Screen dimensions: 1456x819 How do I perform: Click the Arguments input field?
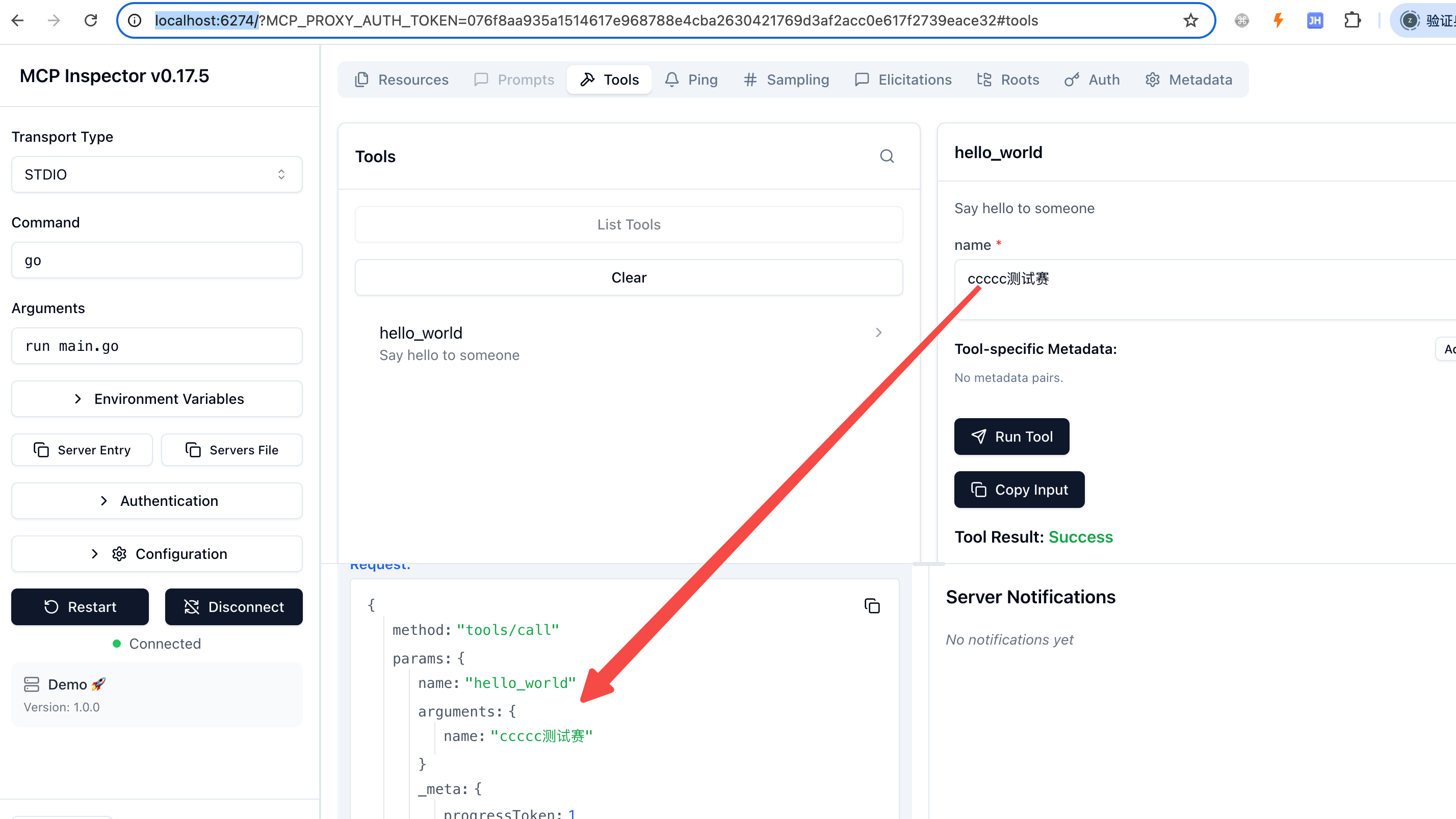[x=157, y=346]
